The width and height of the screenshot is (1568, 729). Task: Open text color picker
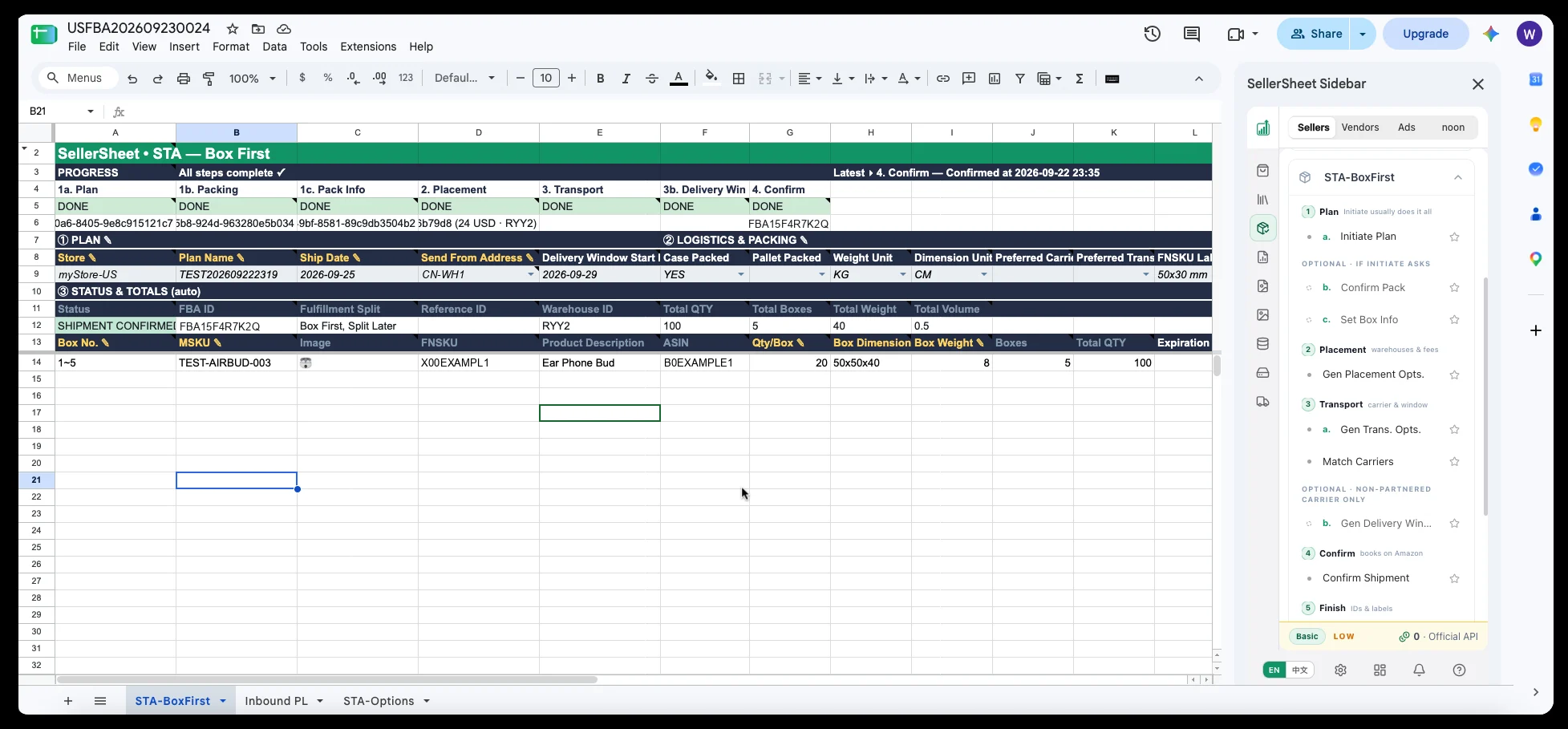tap(679, 79)
